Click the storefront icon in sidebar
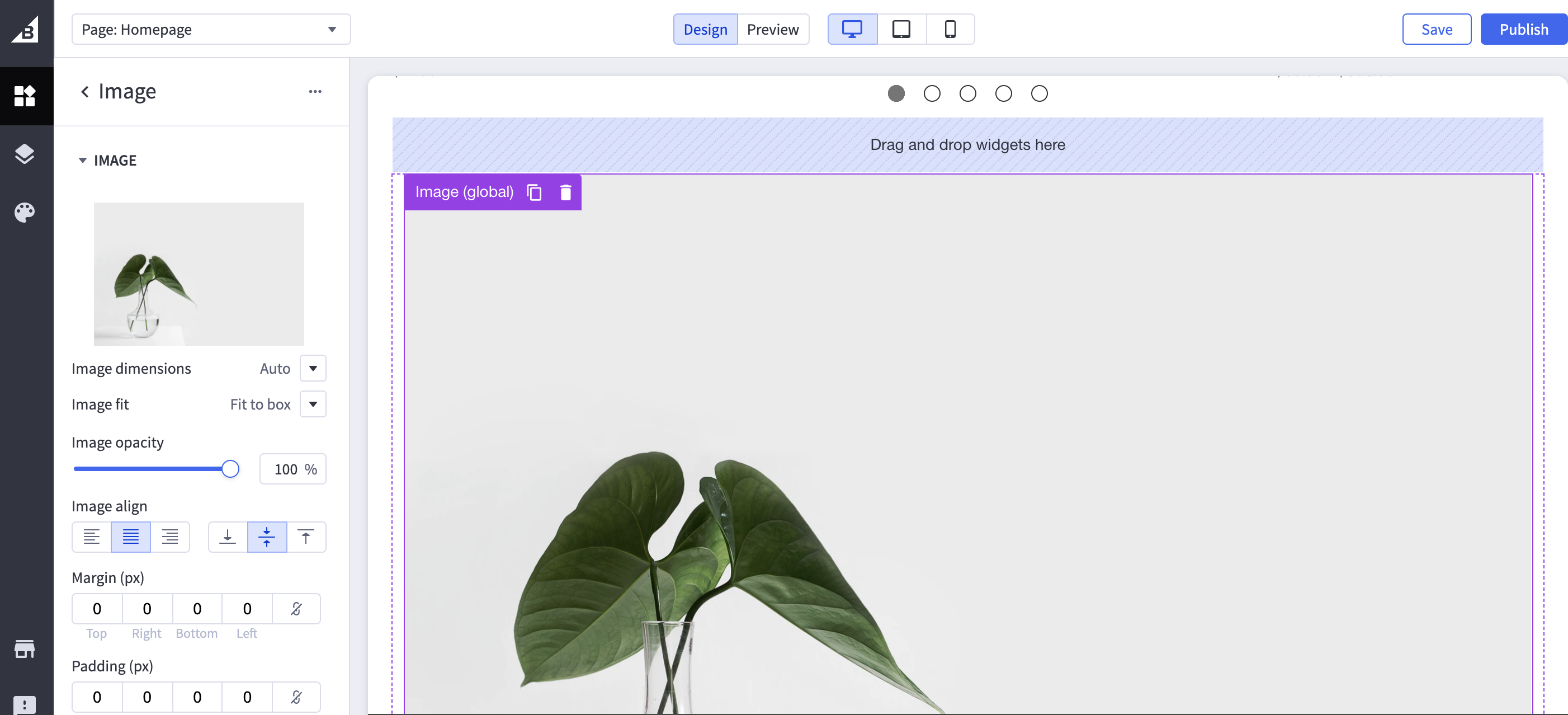 25,649
